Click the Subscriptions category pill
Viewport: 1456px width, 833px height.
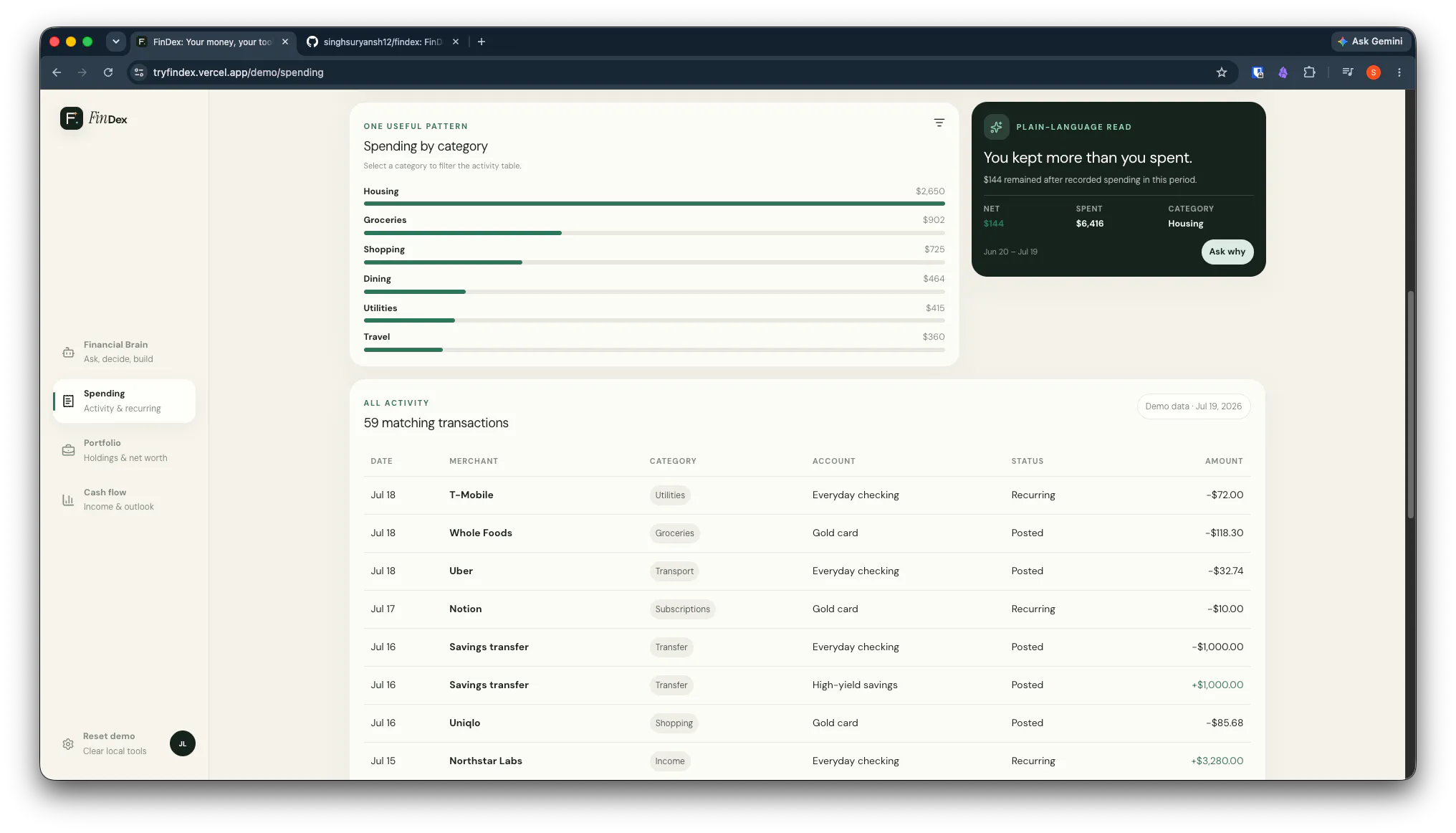click(682, 609)
